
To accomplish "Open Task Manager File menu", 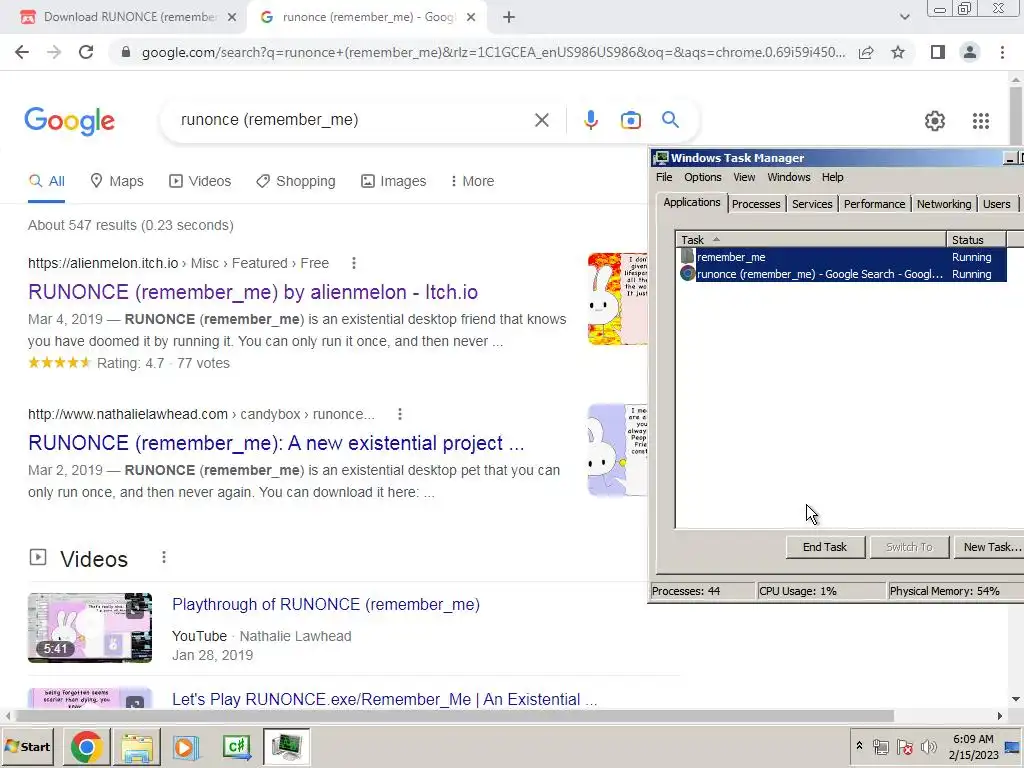I will [664, 177].
